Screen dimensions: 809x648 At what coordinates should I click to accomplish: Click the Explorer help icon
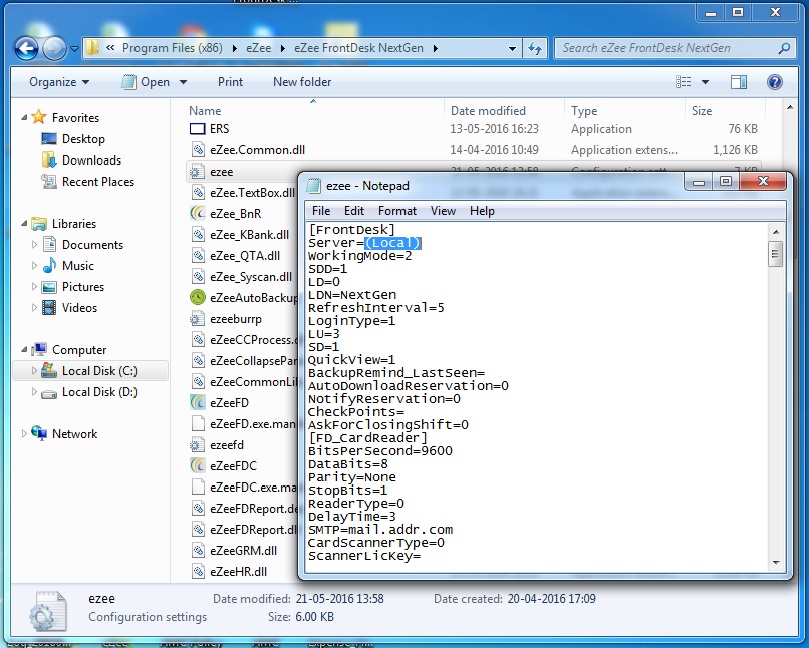(x=774, y=82)
